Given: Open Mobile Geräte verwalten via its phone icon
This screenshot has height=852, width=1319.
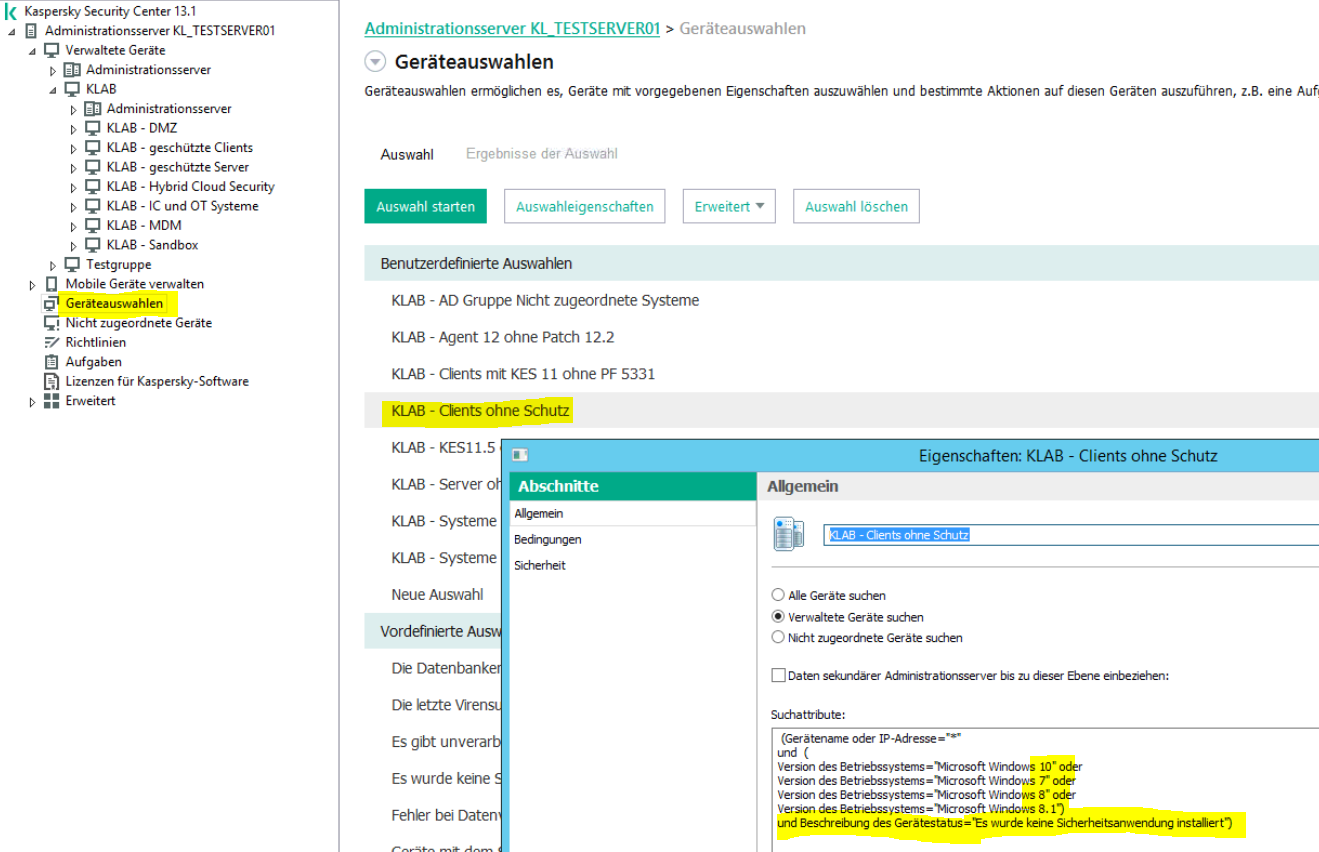Looking at the screenshot, I should pyautogui.click(x=52, y=284).
